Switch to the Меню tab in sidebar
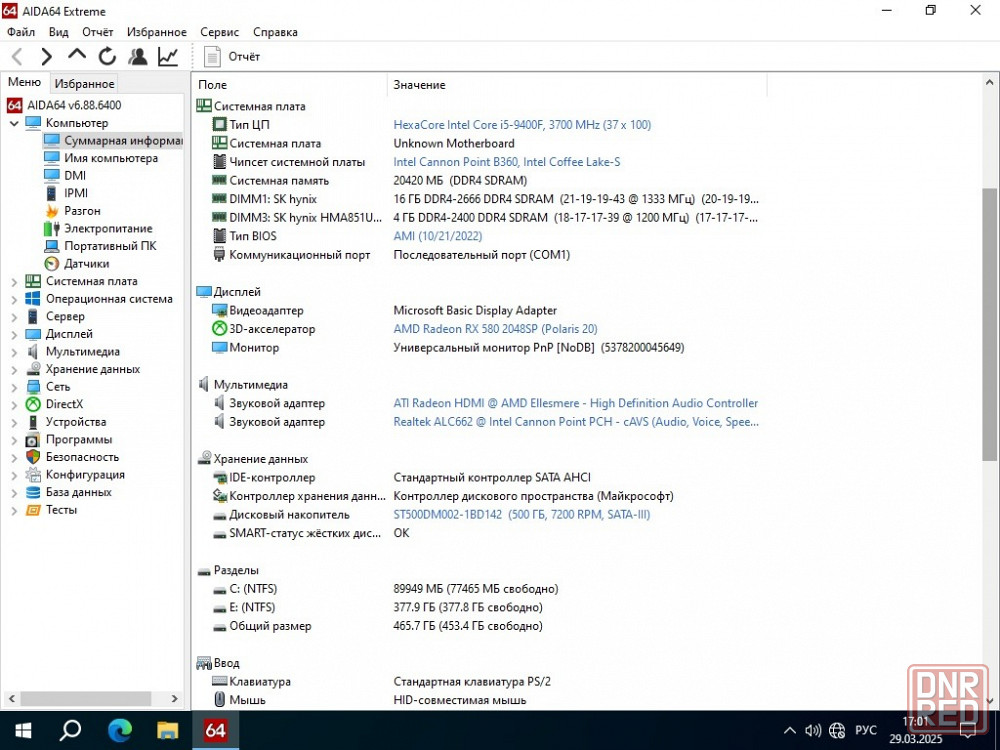This screenshot has height=750, width=1000. [x=24, y=82]
